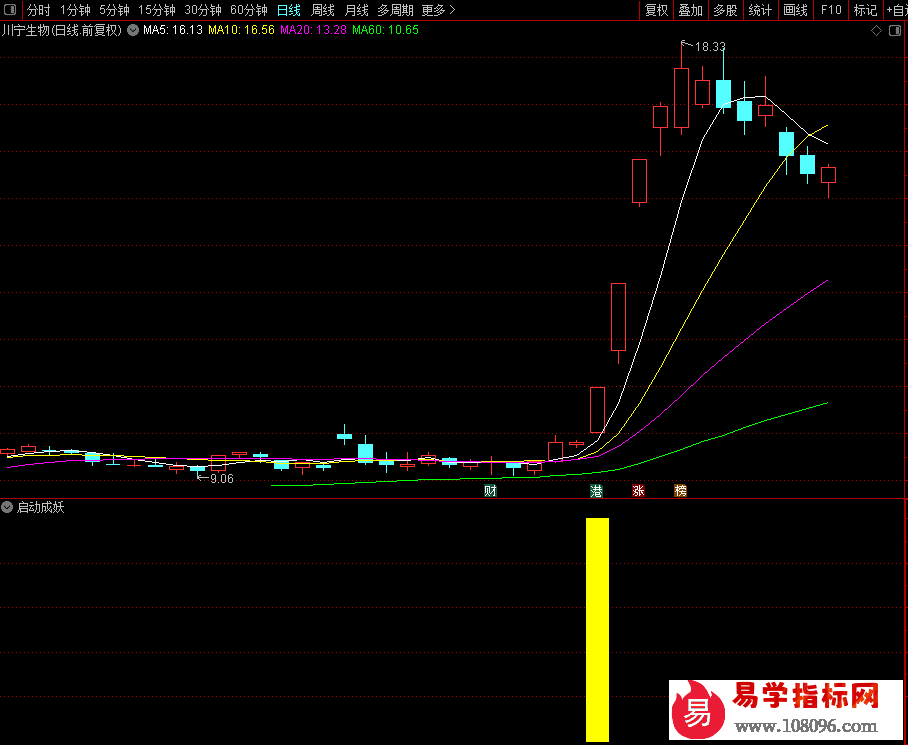Switch to the 60分钟 period tab
Screen dimensions: 908x745
pyautogui.click(x=248, y=10)
